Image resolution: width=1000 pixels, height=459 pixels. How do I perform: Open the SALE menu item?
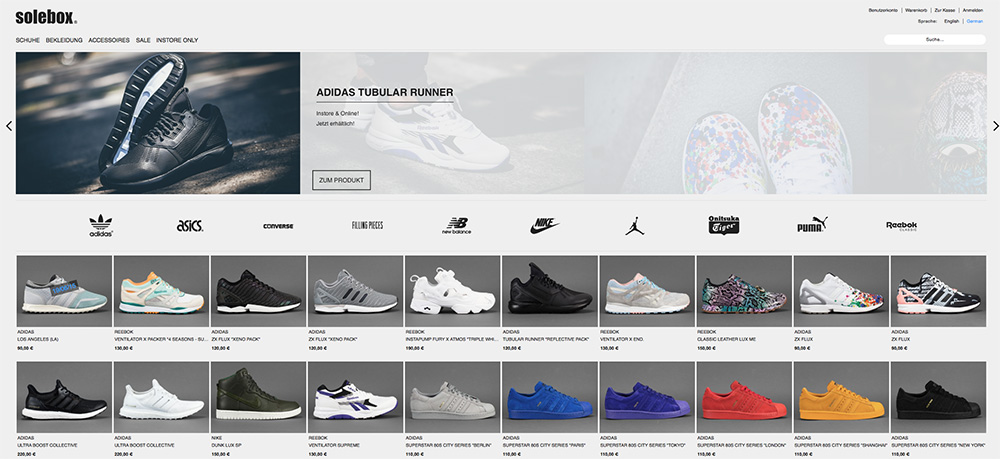pyautogui.click(x=143, y=40)
